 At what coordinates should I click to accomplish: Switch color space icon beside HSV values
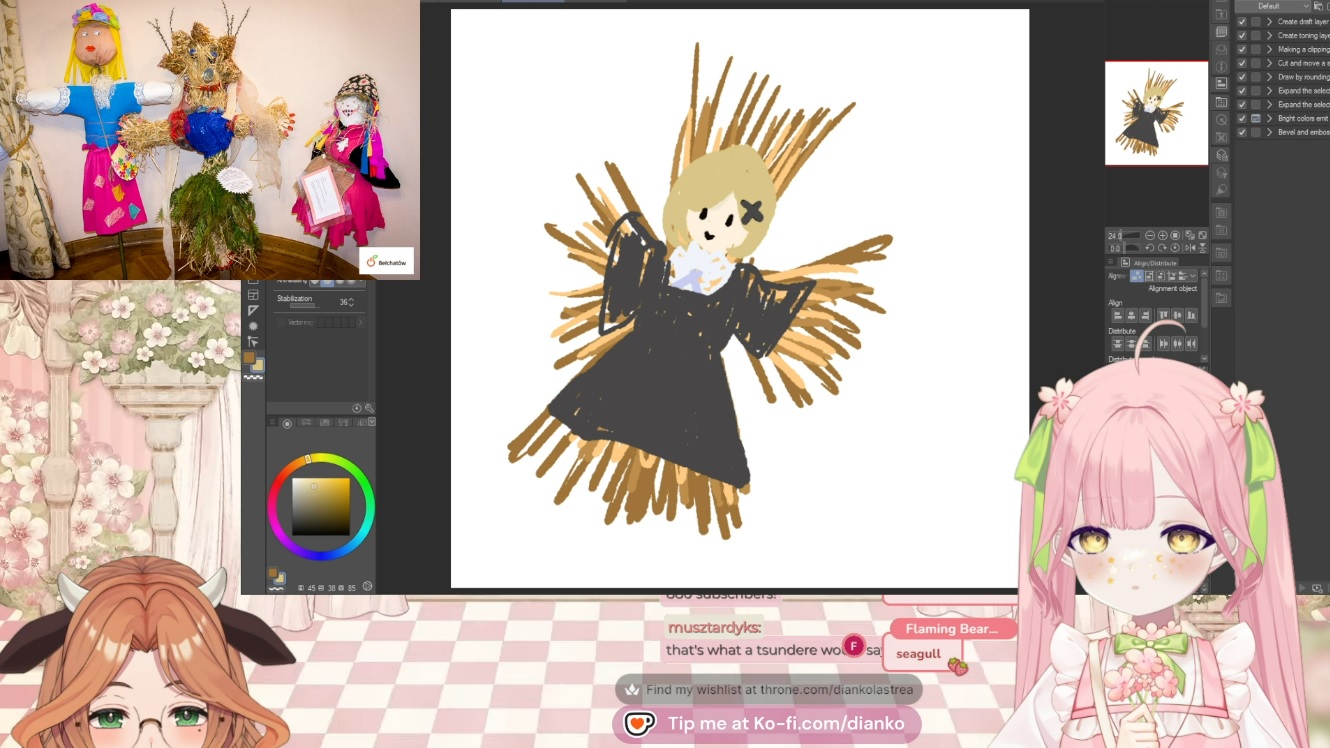point(367,587)
